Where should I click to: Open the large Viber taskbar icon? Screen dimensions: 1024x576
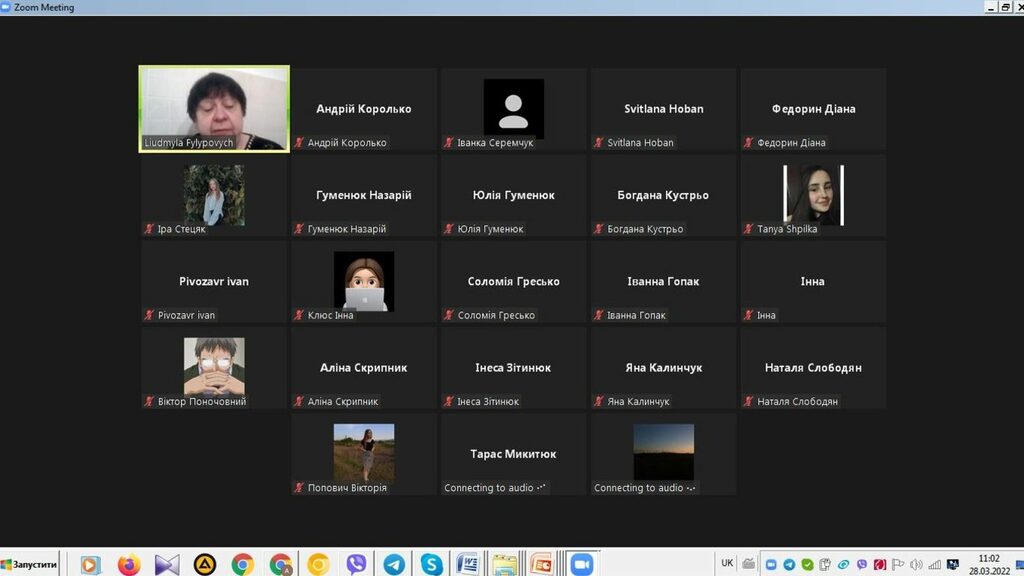pos(356,564)
